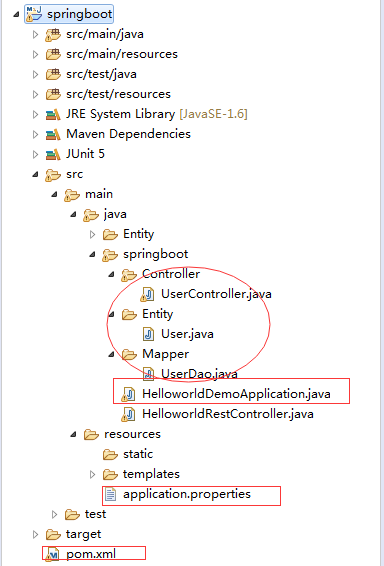
Task: Click the templates folder icon
Action: [110, 474]
